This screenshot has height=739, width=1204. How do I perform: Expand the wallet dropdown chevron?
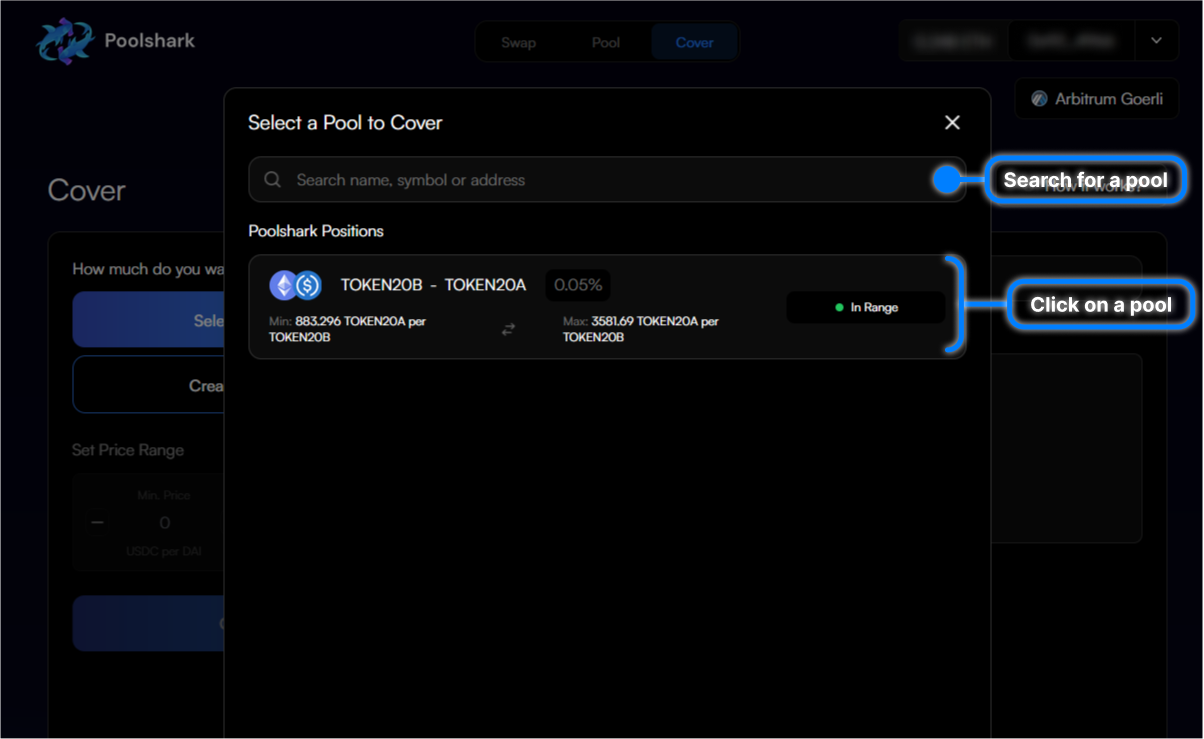pos(1156,41)
